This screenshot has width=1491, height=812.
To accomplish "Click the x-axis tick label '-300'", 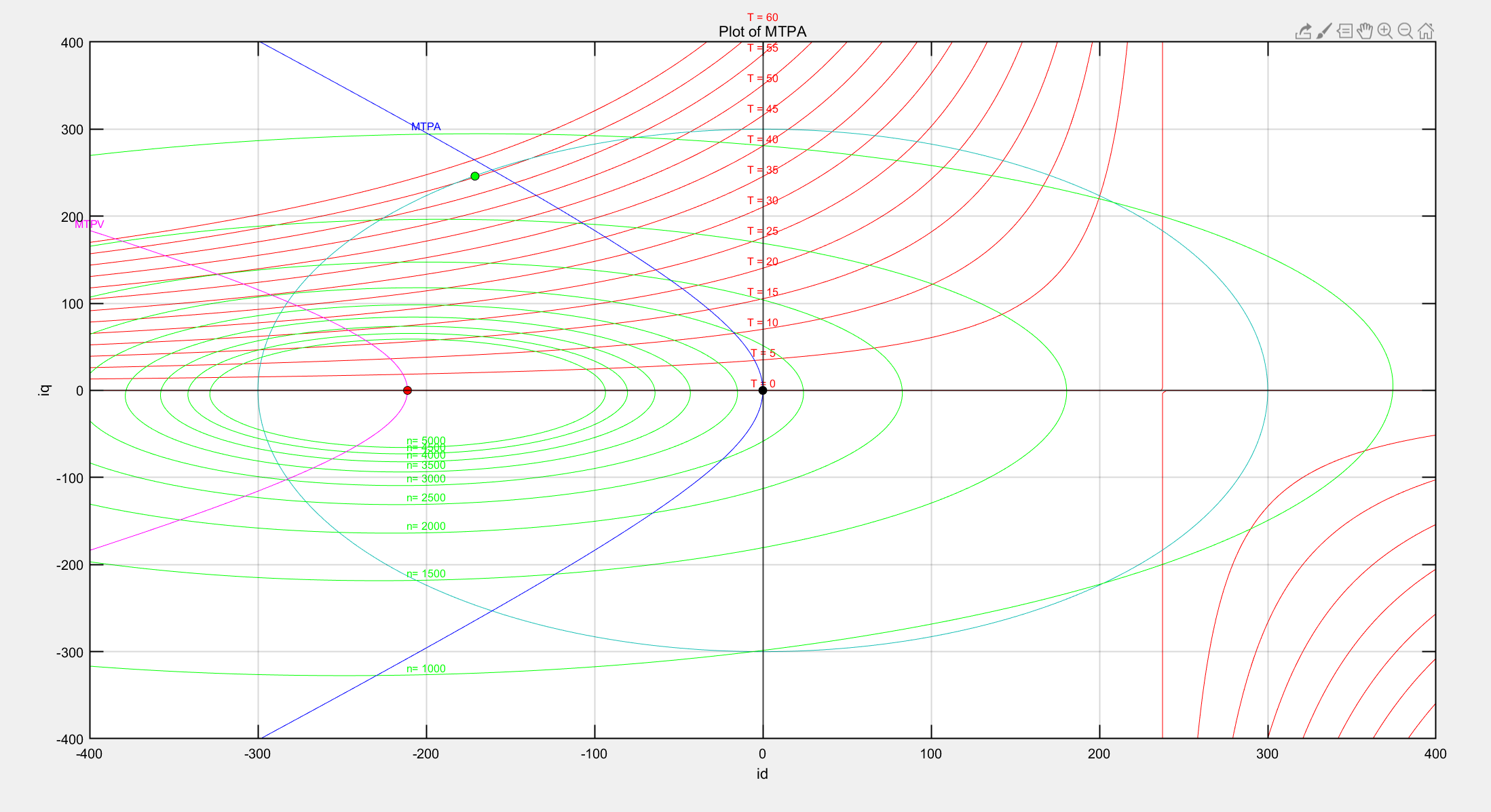I will (258, 754).
